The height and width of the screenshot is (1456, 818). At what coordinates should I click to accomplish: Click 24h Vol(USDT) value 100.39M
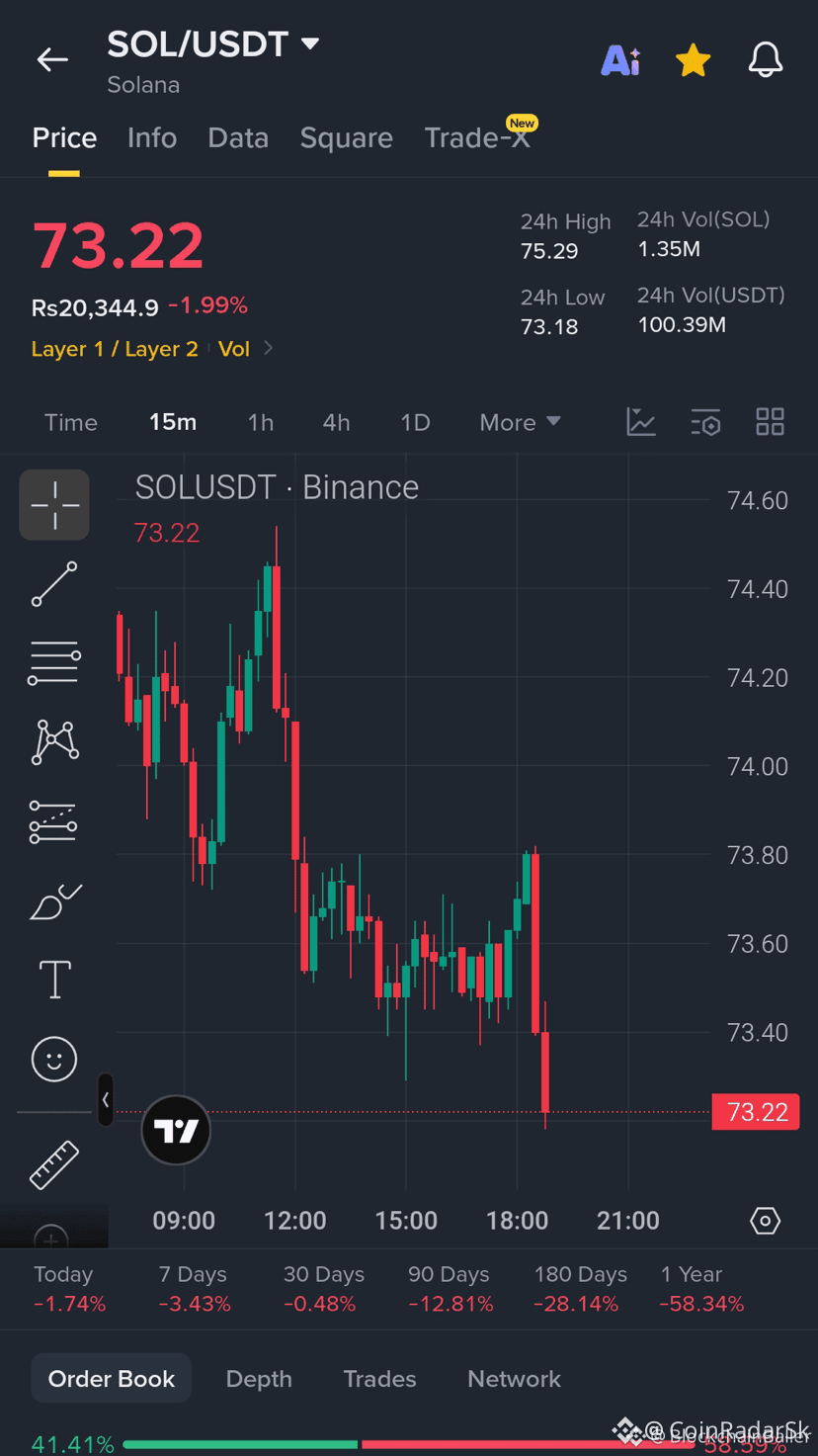click(682, 324)
